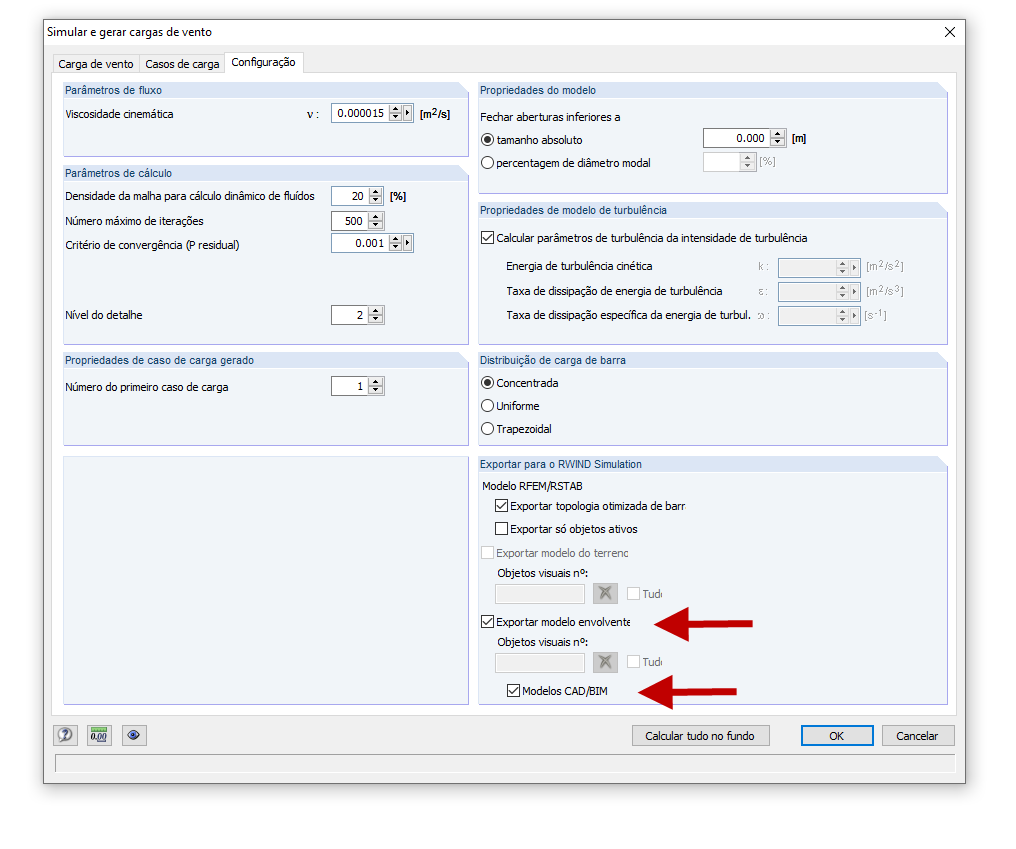The height and width of the screenshot is (849, 1016).
Task: Click the eye display options icon
Action: pos(133,735)
